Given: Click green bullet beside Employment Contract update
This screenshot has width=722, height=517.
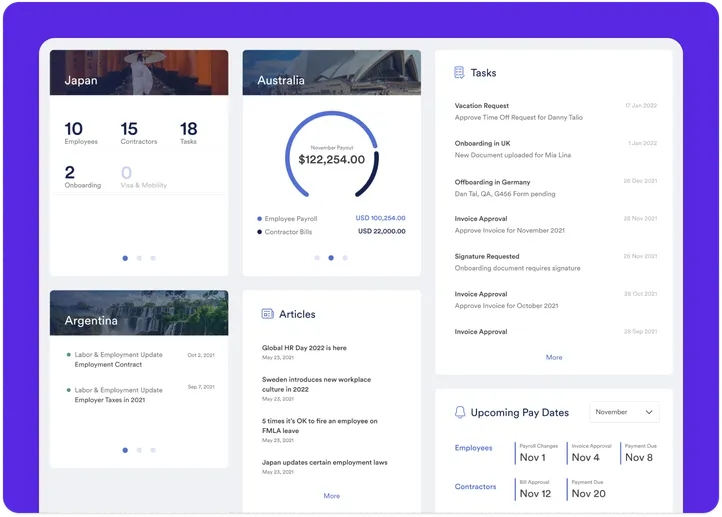Looking at the screenshot, I should tap(69, 354).
